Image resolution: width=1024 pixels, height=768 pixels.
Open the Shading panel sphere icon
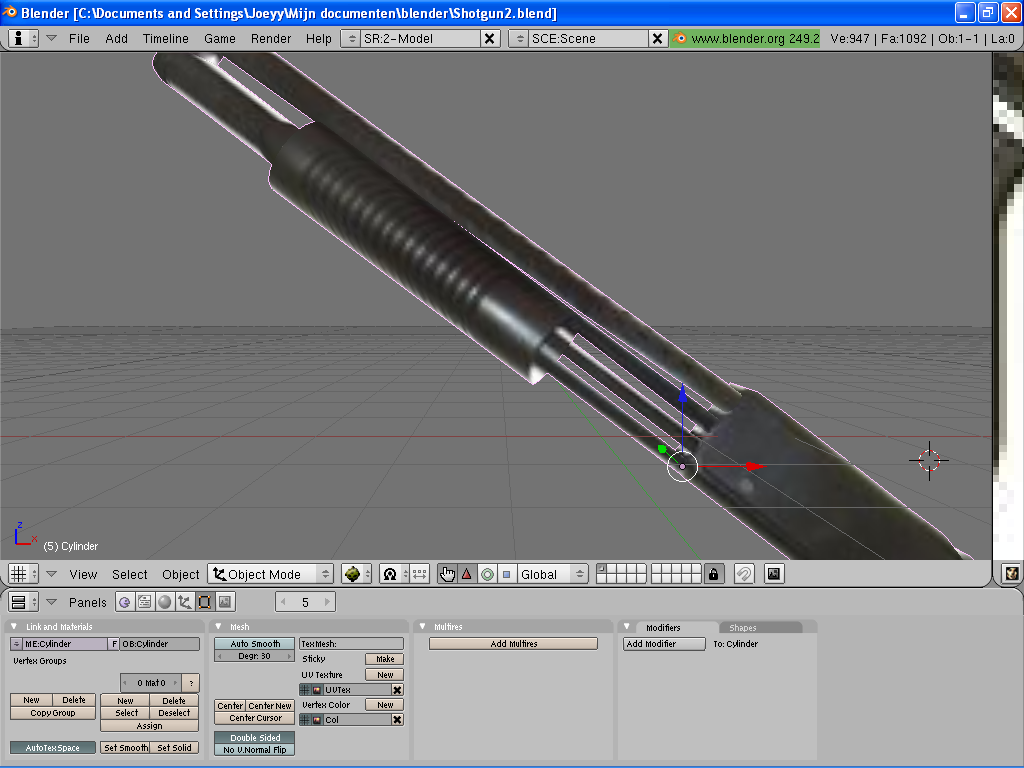pyautogui.click(x=165, y=602)
